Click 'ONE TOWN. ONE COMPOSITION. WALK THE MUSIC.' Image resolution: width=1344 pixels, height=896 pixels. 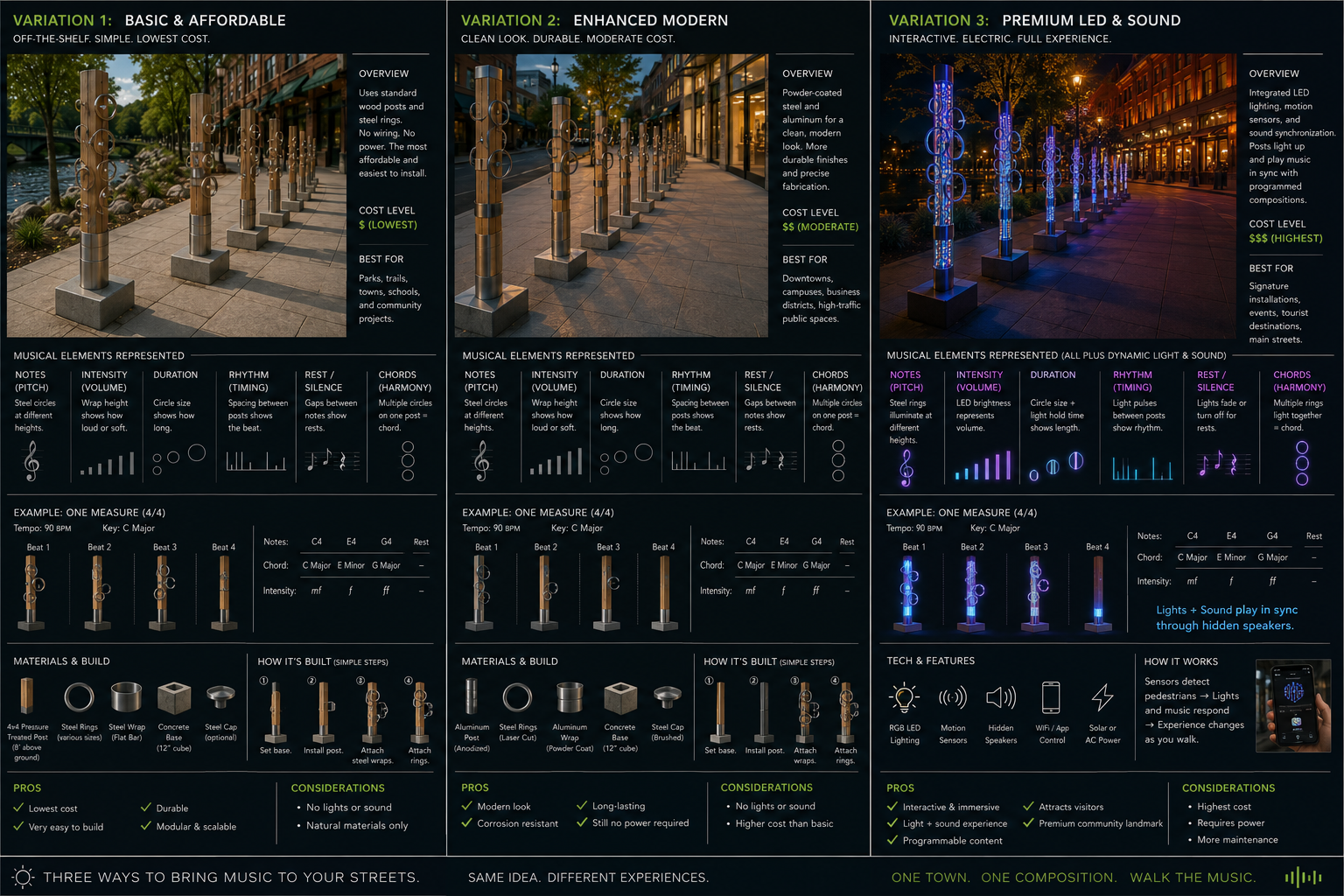point(1073,877)
